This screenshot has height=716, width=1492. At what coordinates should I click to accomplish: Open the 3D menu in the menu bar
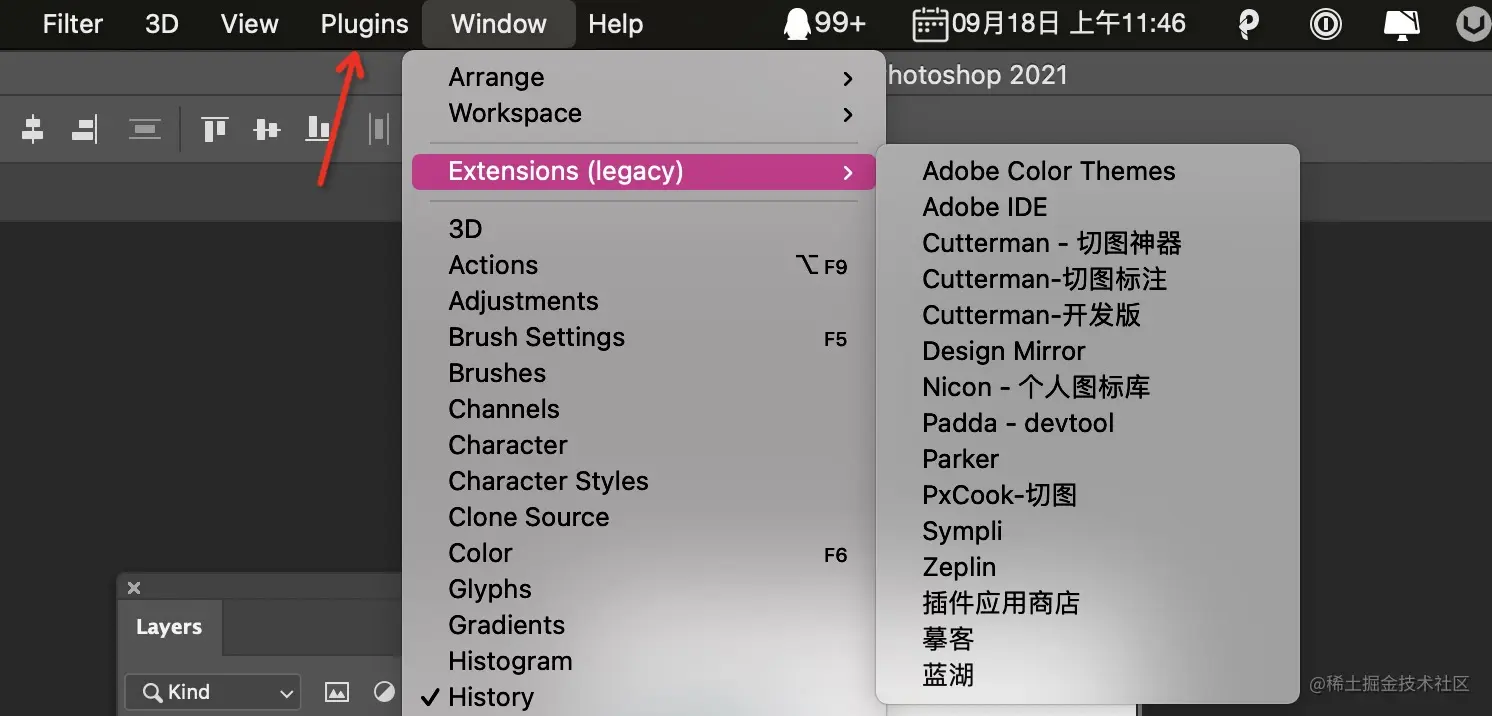[162, 24]
